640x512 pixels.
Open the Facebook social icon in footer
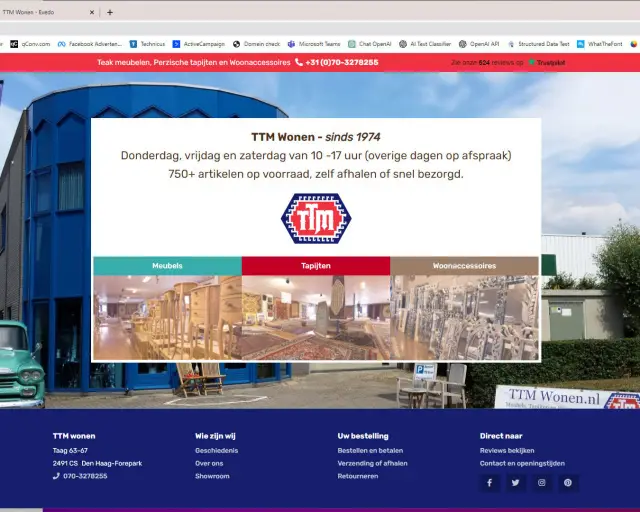coord(489,483)
